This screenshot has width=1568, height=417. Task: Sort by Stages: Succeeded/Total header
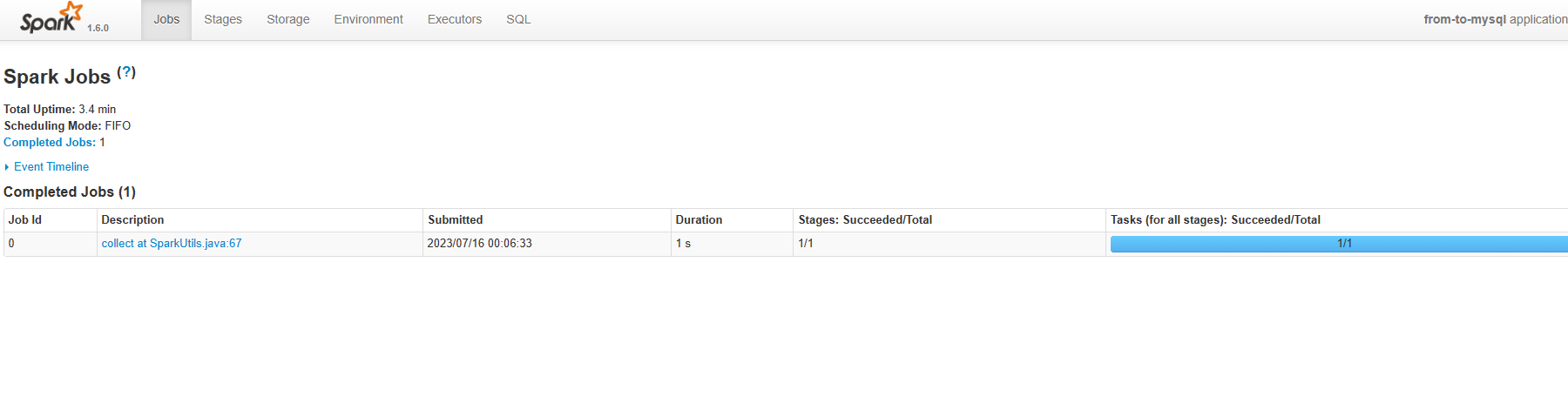tap(865, 220)
